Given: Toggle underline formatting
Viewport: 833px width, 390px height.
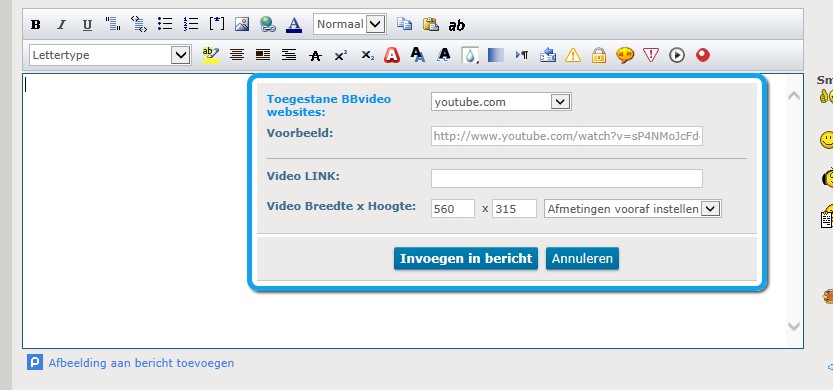Looking at the screenshot, I should (87, 24).
